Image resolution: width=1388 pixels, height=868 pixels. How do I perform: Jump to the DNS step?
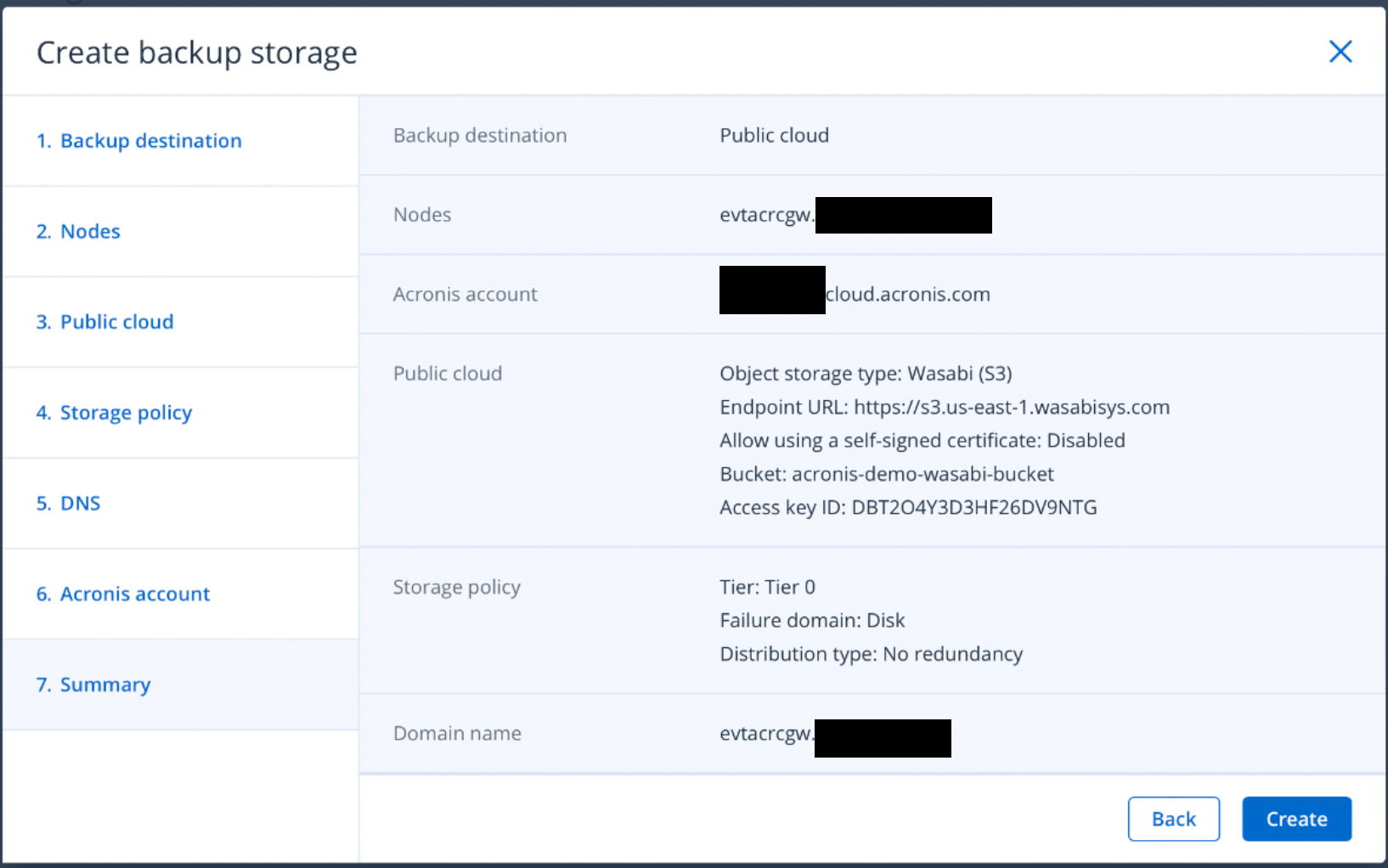68,504
